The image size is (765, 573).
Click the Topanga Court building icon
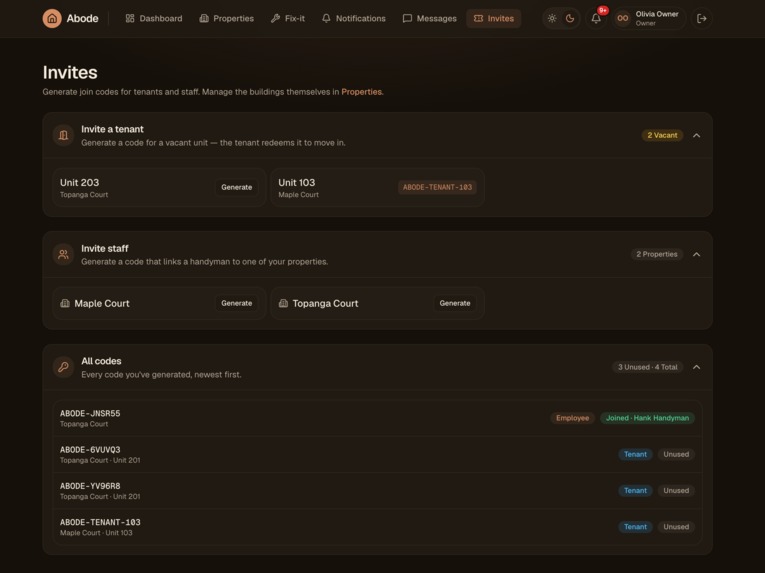click(283, 303)
